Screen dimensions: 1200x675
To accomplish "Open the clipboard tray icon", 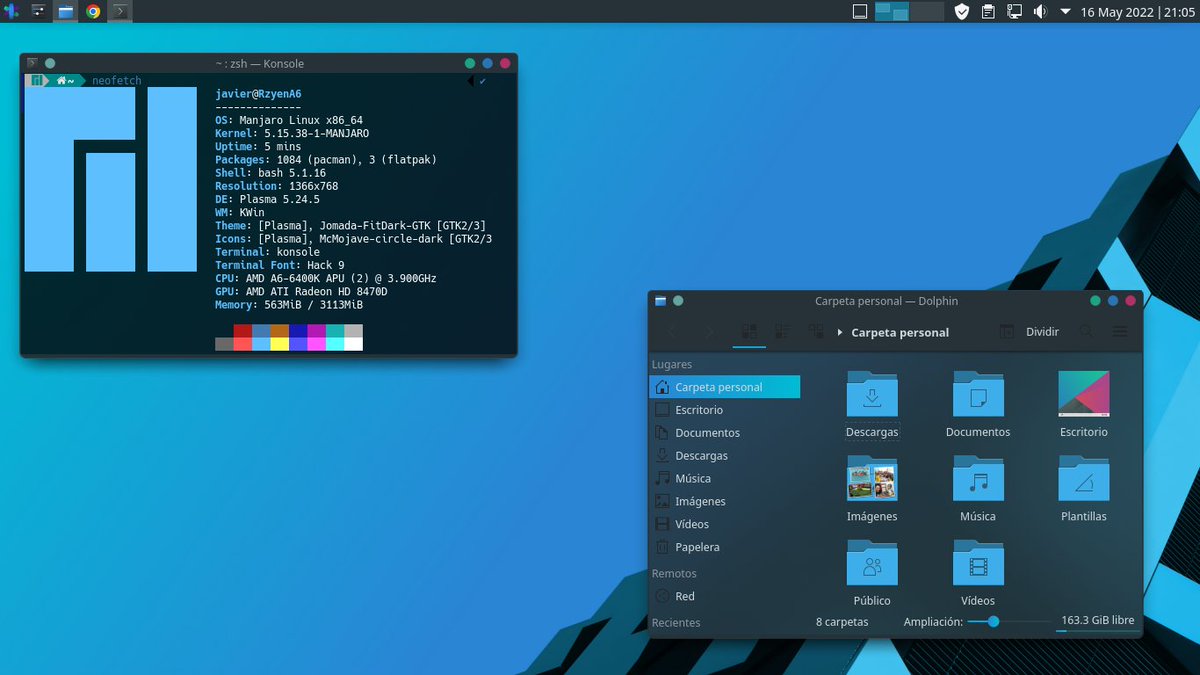I will (x=988, y=12).
